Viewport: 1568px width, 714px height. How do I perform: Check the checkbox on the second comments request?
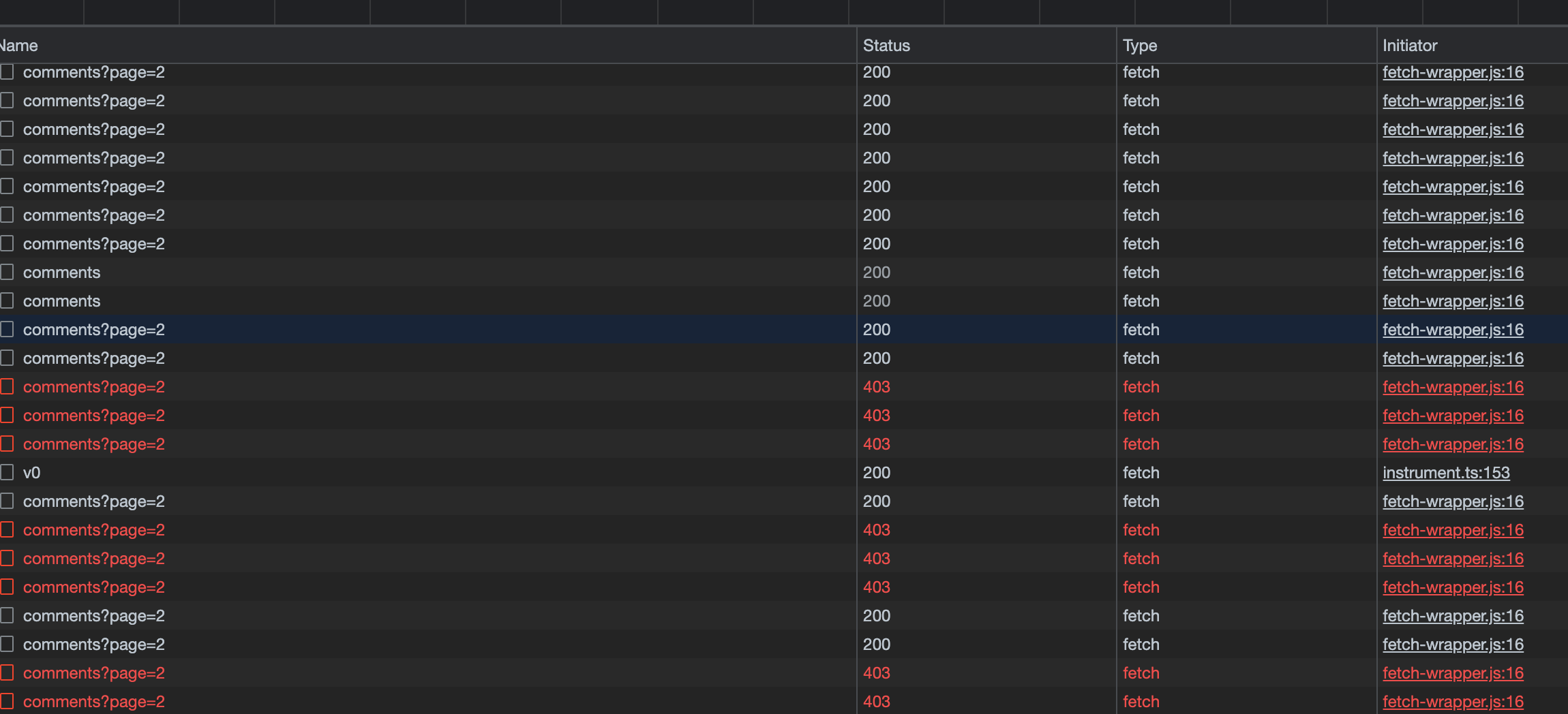(7, 300)
